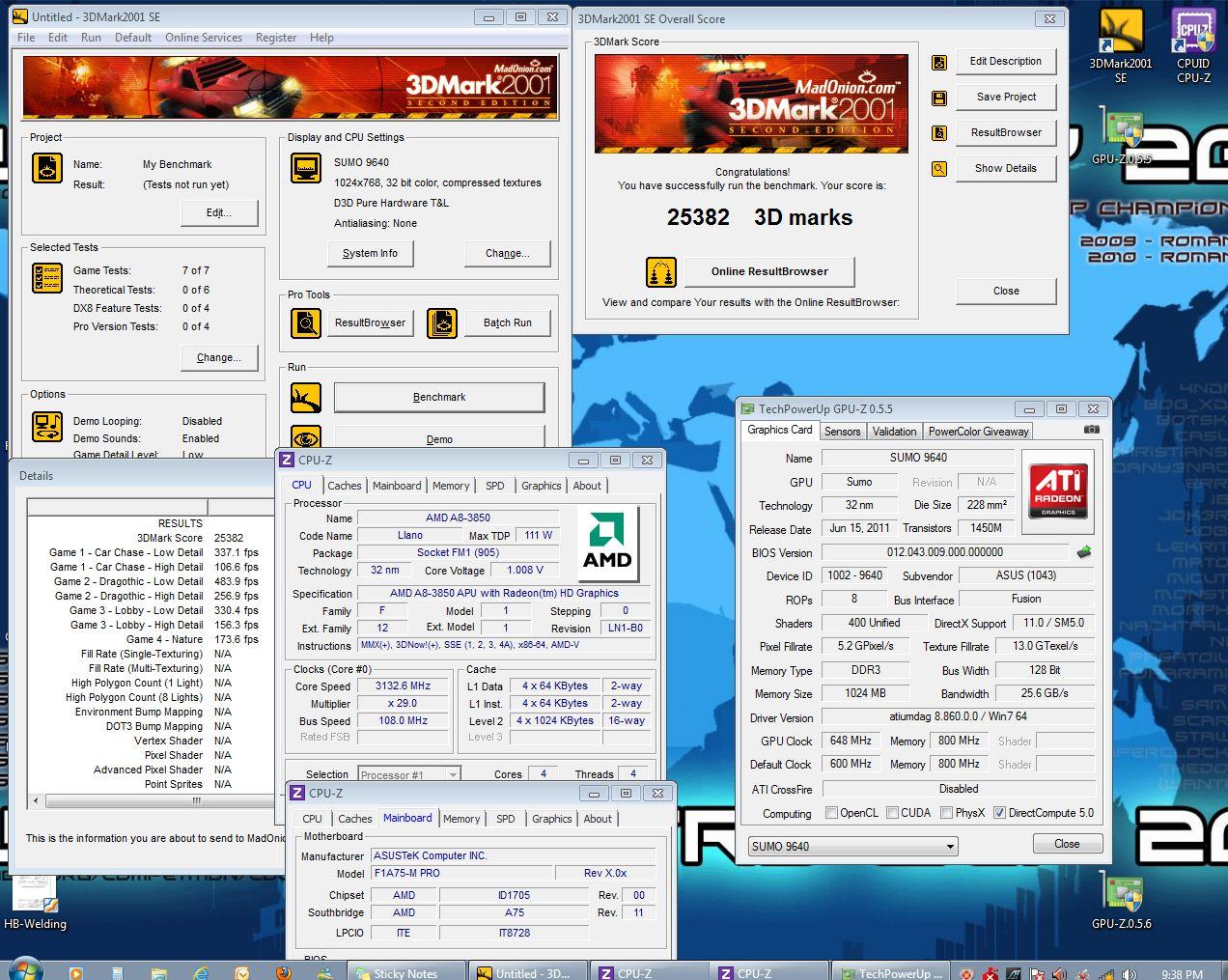Screen dimensions: 1228x980
Task: Click the ResultBrowser magnifier icon under Pro Tools
Action: tap(306, 322)
